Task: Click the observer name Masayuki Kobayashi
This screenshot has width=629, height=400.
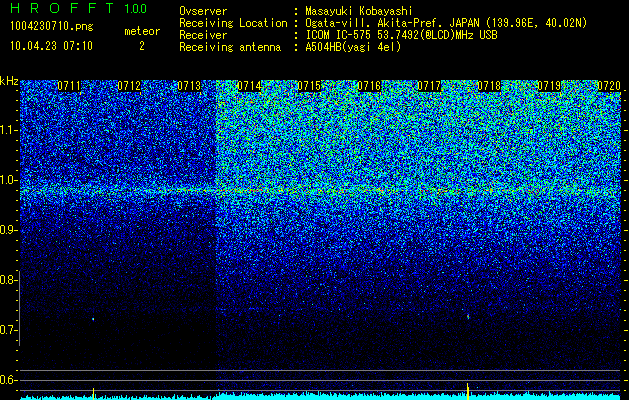Action: (x=359, y=11)
